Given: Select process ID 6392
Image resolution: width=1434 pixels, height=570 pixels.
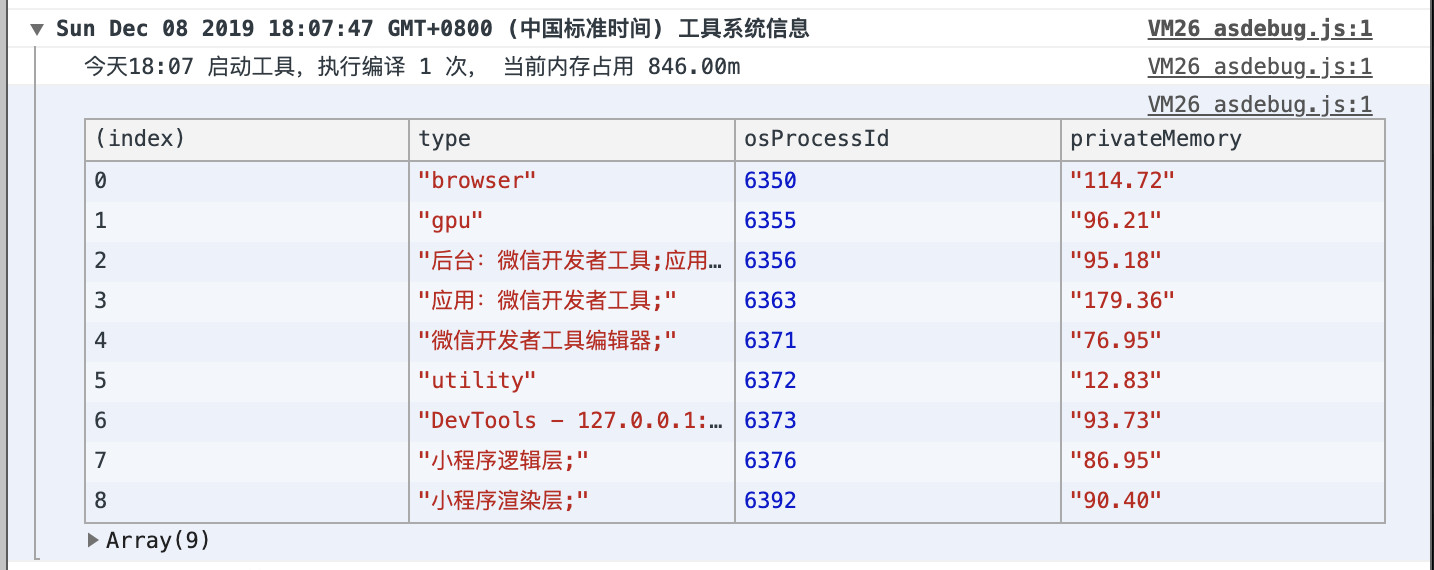Looking at the screenshot, I should pos(770,501).
